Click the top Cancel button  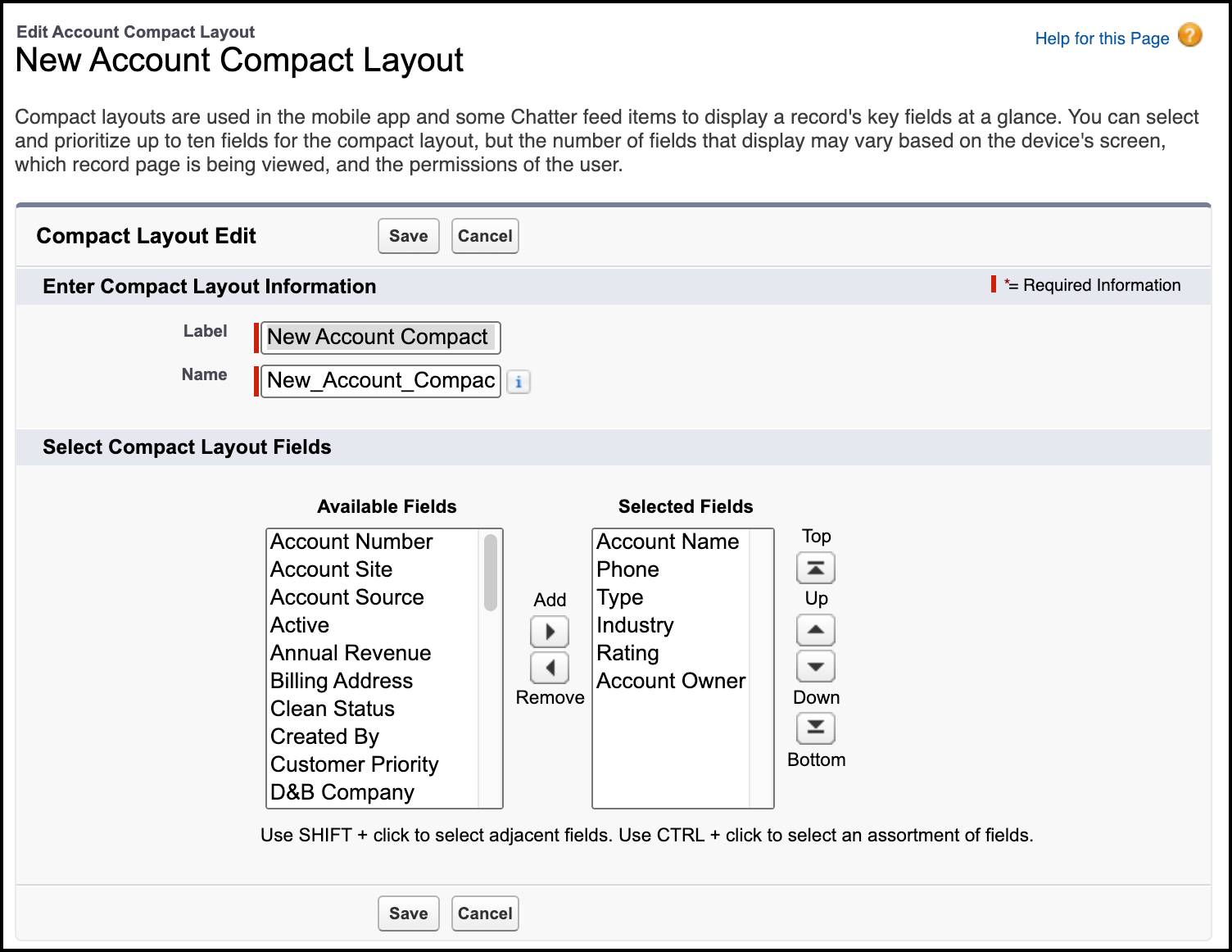coord(485,236)
